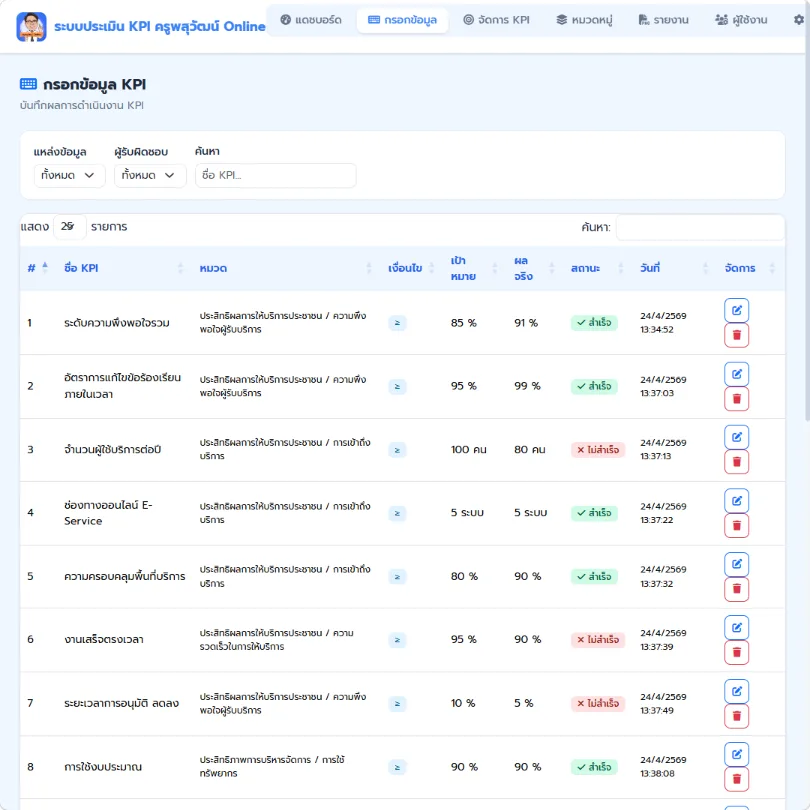Switch to the จัดการ KPI tab
This screenshot has width=810, height=810.
click(x=496, y=20)
